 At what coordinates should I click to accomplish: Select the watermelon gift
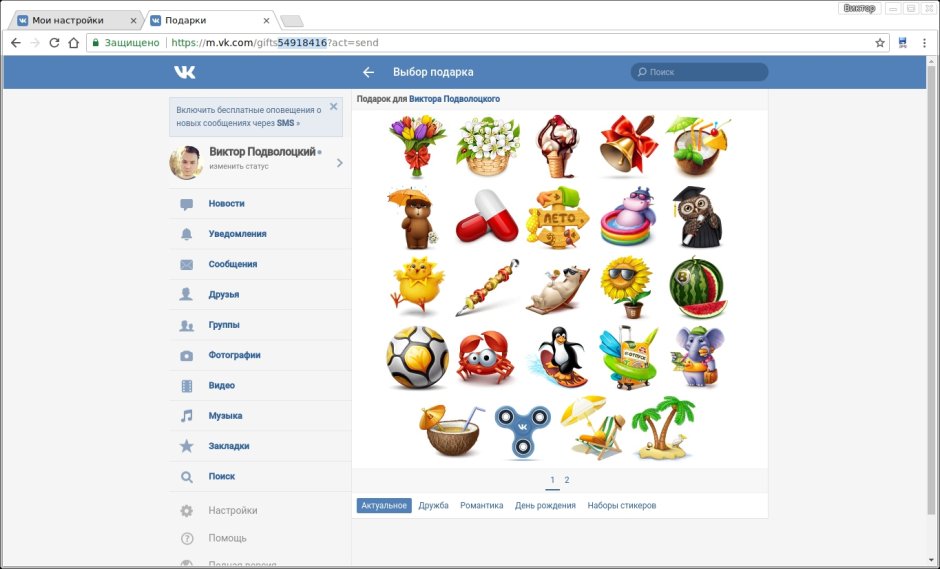(x=698, y=288)
